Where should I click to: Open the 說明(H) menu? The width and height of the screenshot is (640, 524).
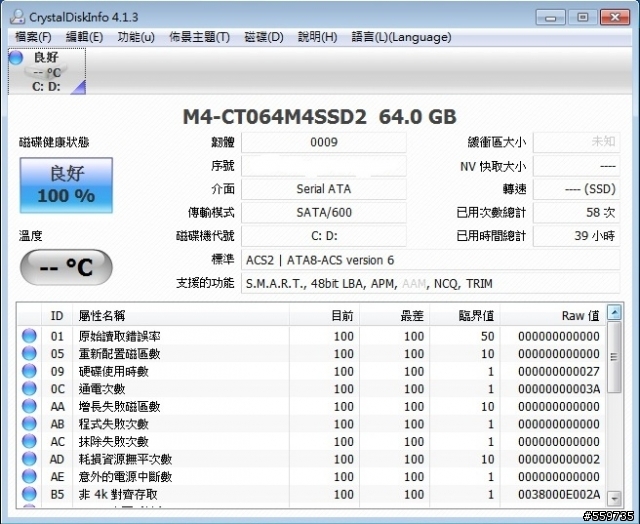[x=317, y=37]
